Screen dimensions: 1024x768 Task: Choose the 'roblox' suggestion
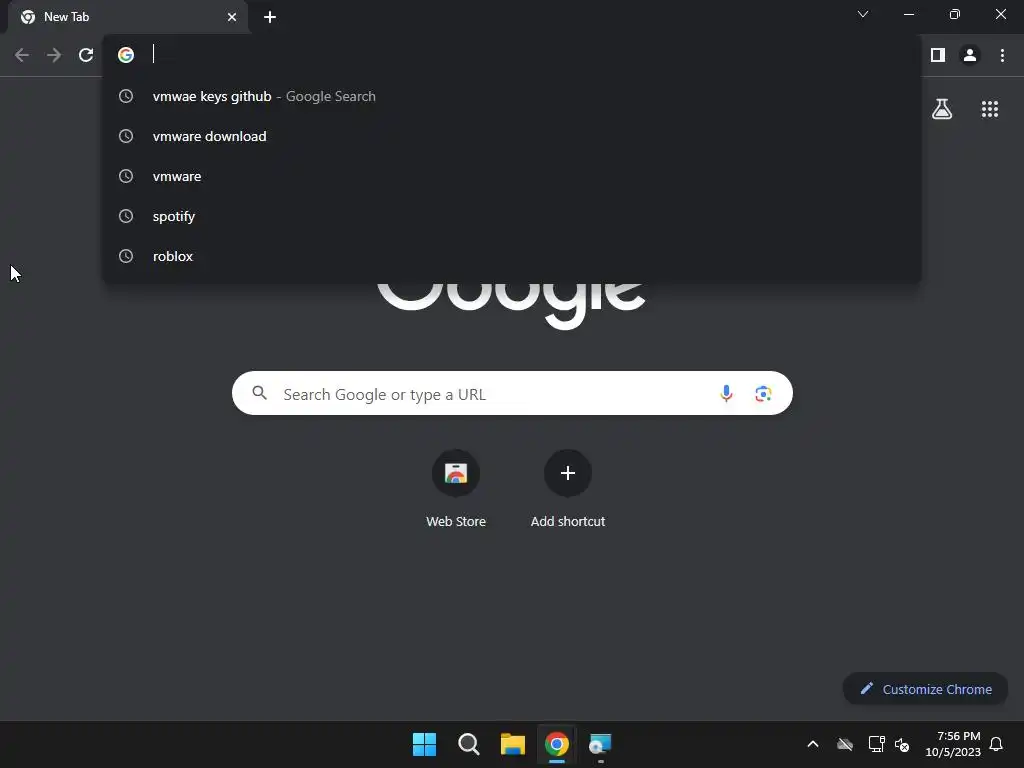[x=512, y=256]
